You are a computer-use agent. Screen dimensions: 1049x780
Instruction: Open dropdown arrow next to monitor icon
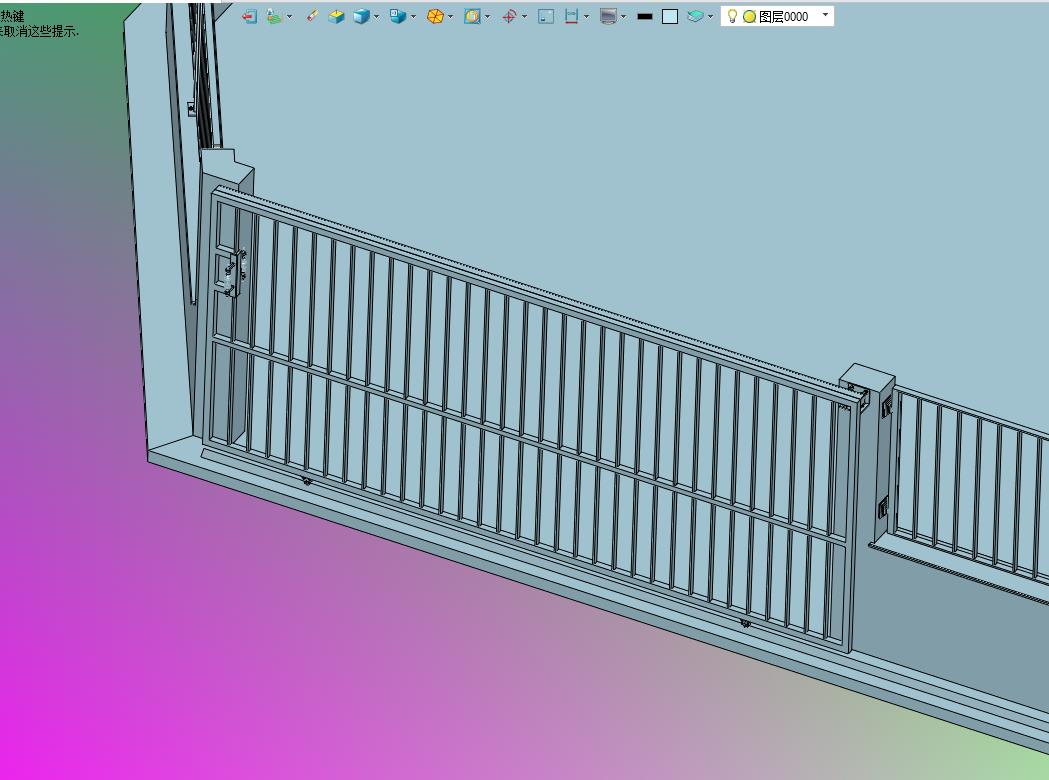coord(623,17)
